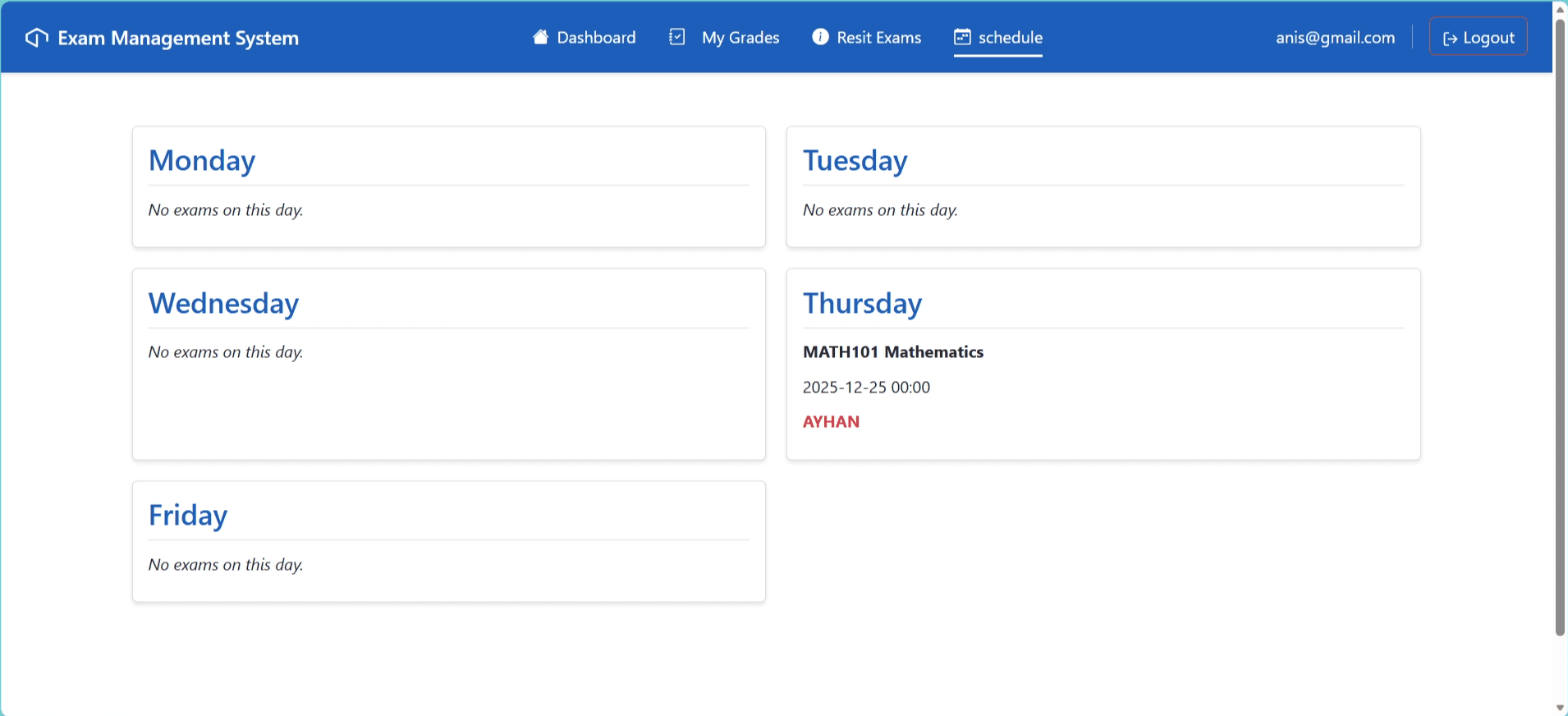Click Wednesday's "No exams on this day." text
This screenshot has width=1568, height=716.
[226, 352]
